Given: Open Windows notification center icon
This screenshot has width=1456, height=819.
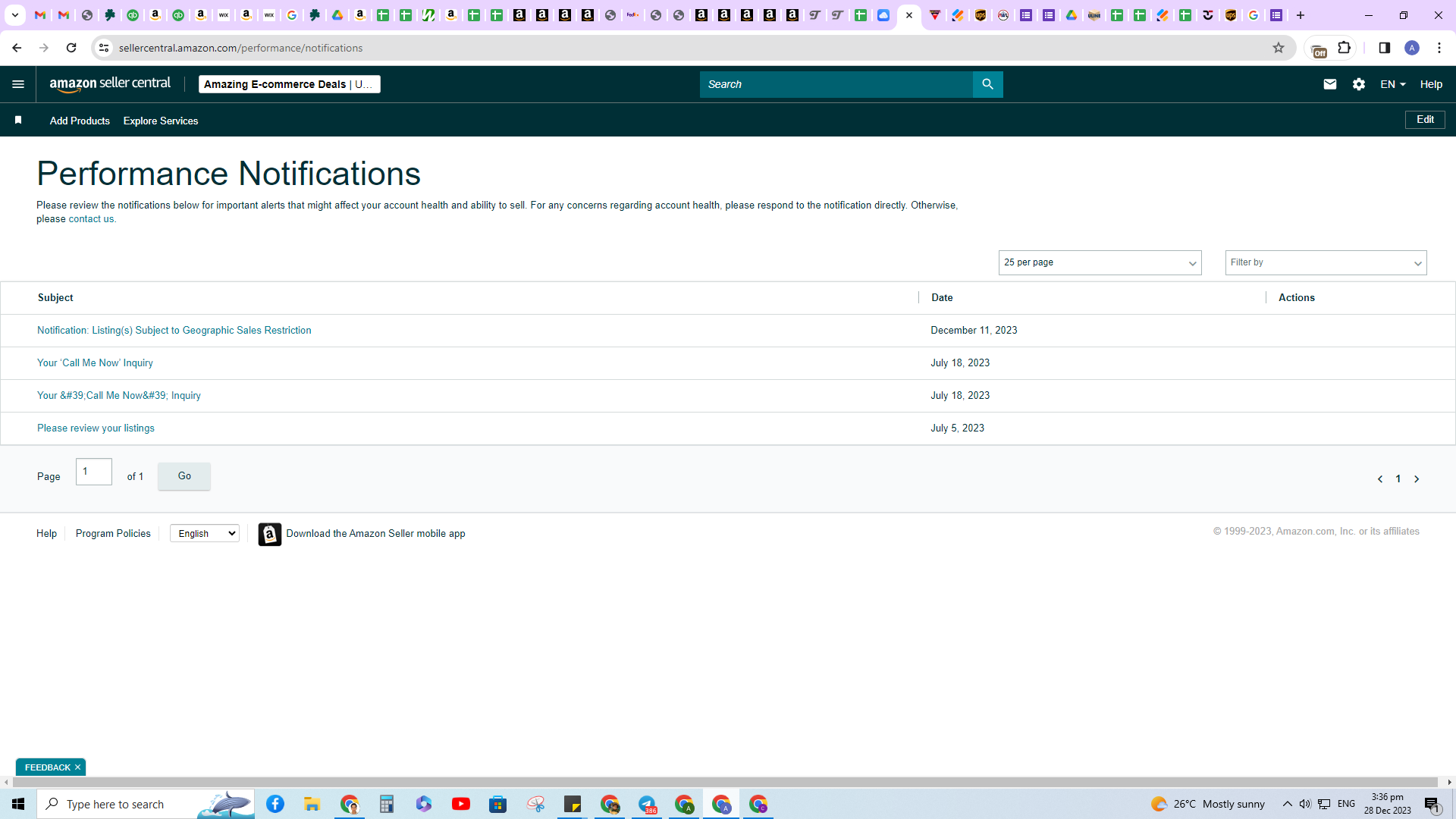Looking at the screenshot, I should tap(1432, 805).
